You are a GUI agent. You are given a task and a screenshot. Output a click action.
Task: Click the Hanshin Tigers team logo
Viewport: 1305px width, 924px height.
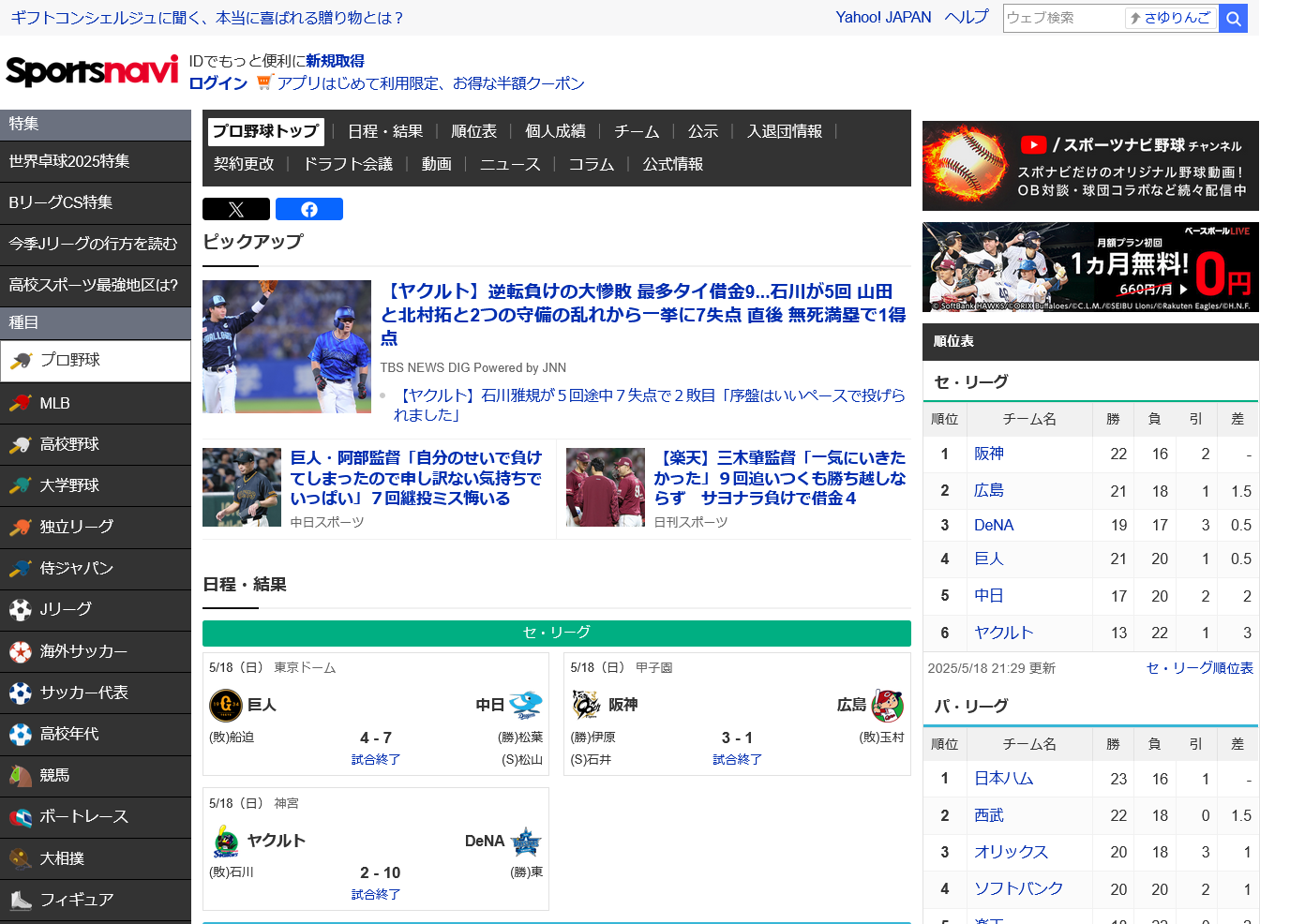[x=587, y=704]
